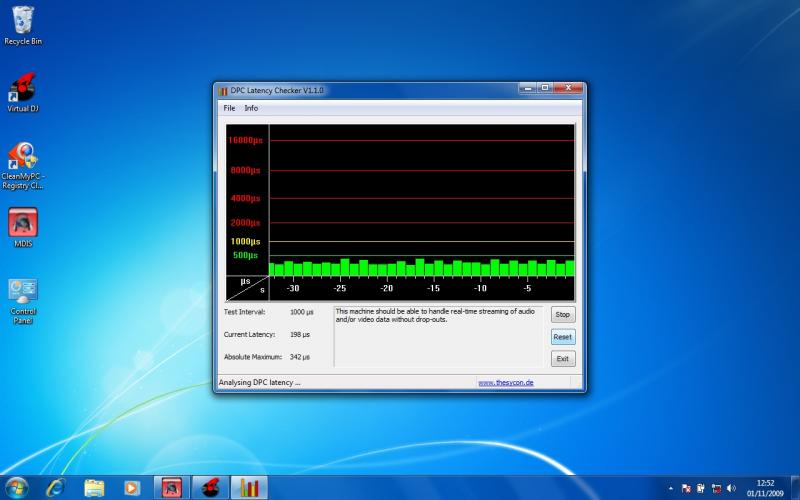800x500 pixels.
Task: Click the DPC Latency Checker title bar icon
Action: click(x=223, y=91)
